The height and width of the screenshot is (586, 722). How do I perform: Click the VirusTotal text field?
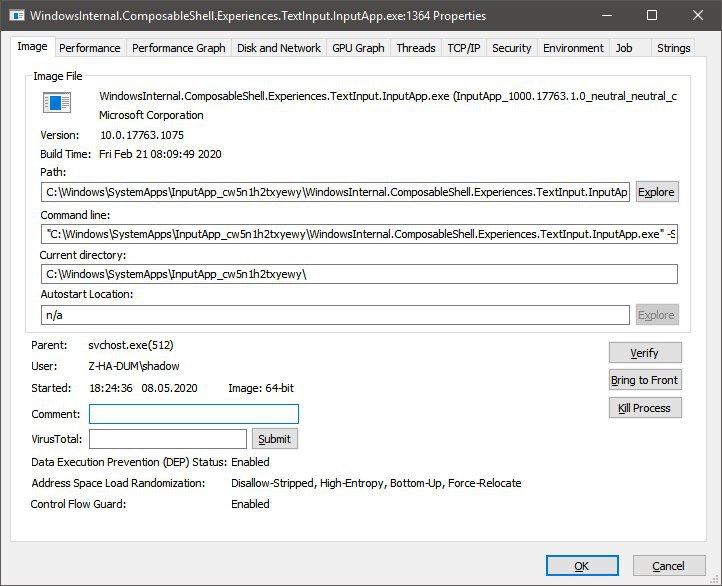pyautogui.click(x=168, y=439)
